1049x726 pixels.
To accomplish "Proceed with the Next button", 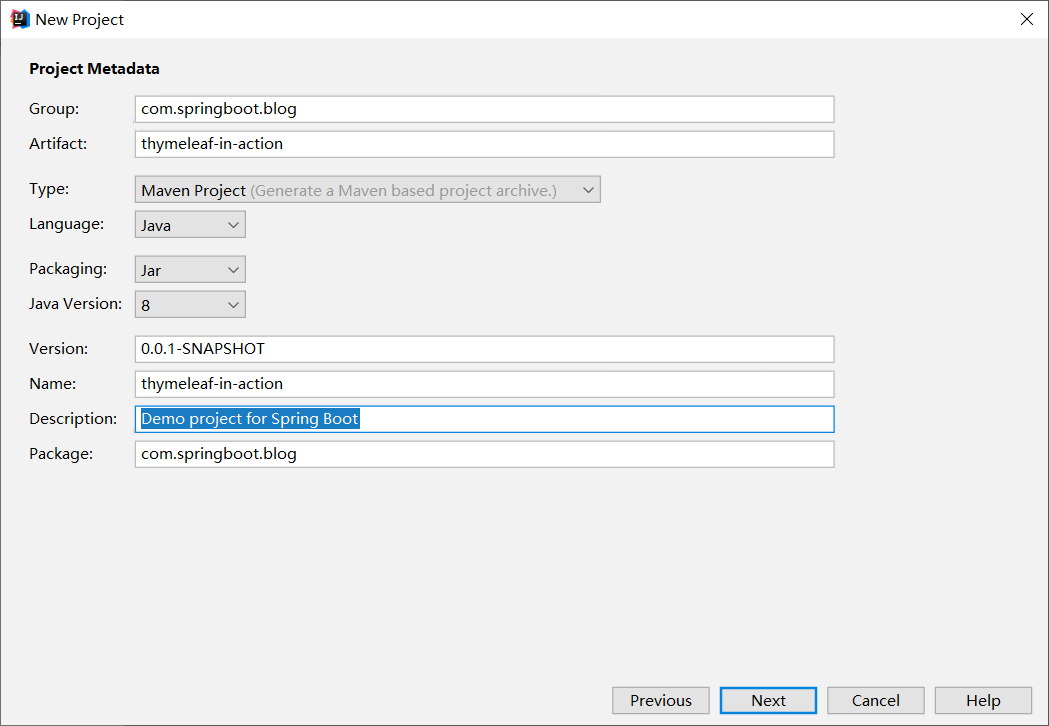I will [x=768, y=700].
